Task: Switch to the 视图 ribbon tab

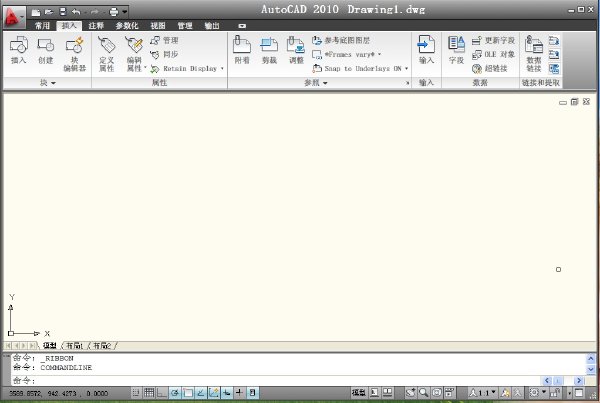Action: pyautogui.click(x=158, y=26)
